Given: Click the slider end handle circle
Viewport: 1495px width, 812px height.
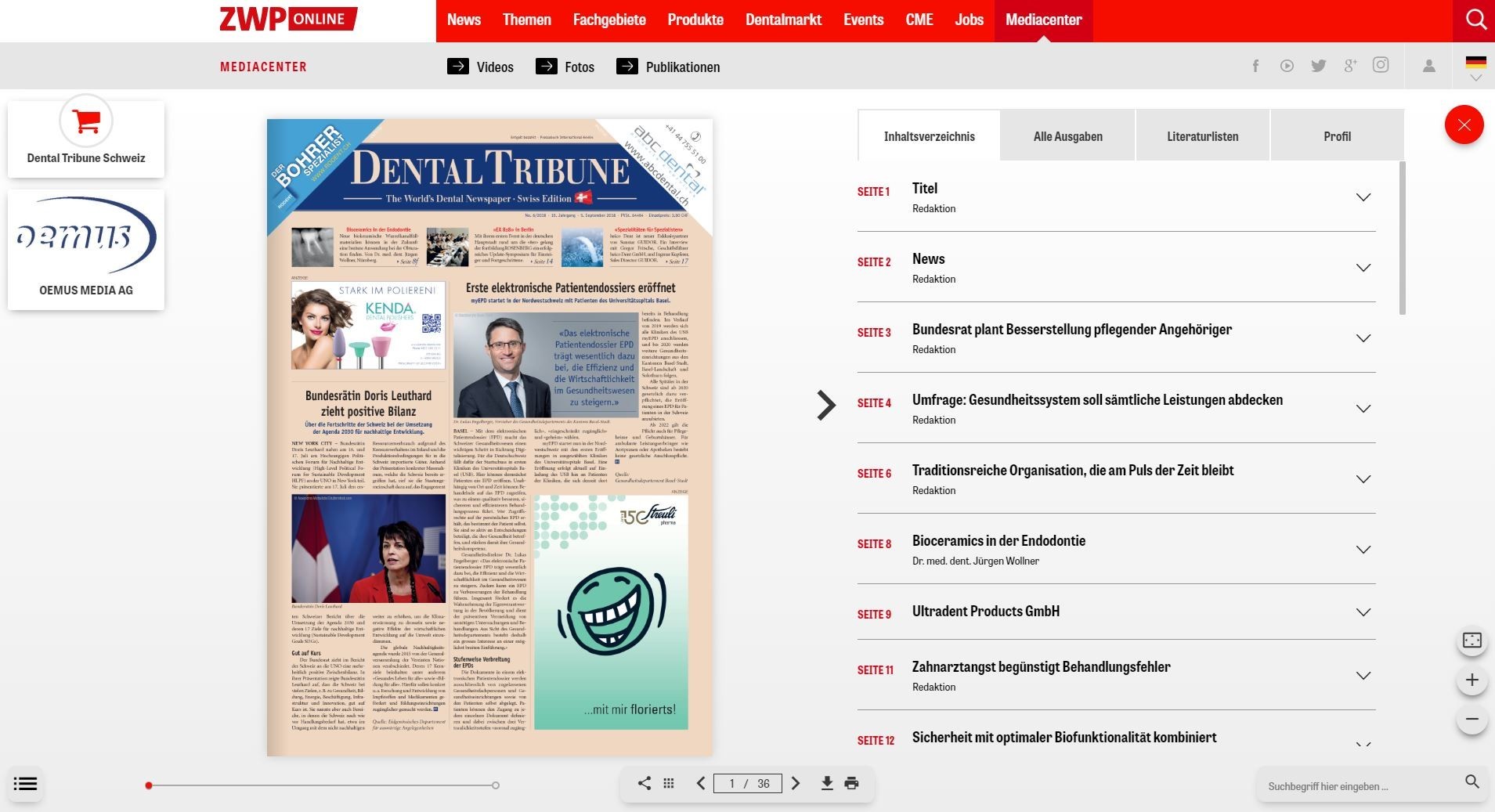Looking at the screenshot, I should [x=496, y=785].
